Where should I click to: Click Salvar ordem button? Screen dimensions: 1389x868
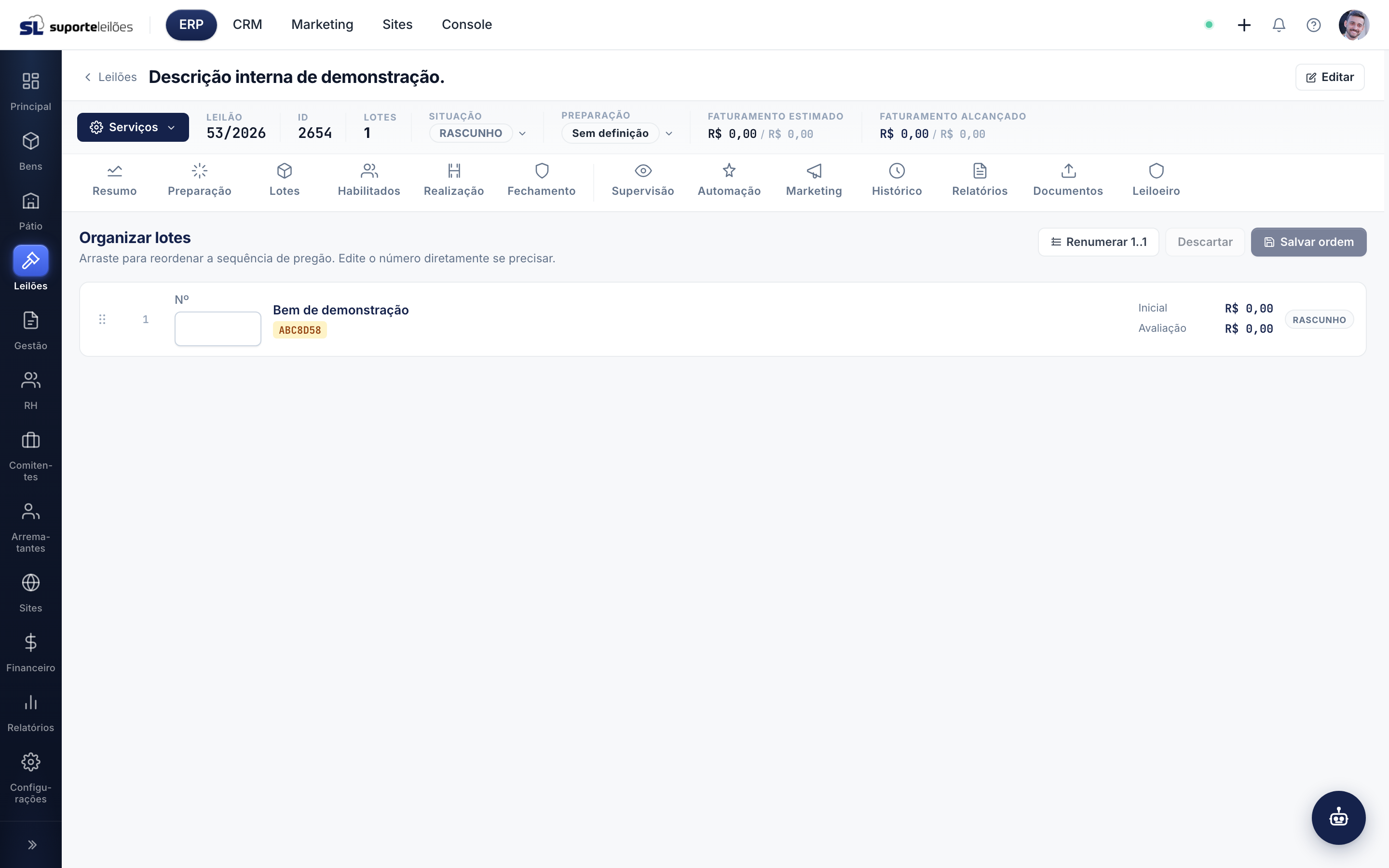pyautogui.click(x=1308, y=242)
